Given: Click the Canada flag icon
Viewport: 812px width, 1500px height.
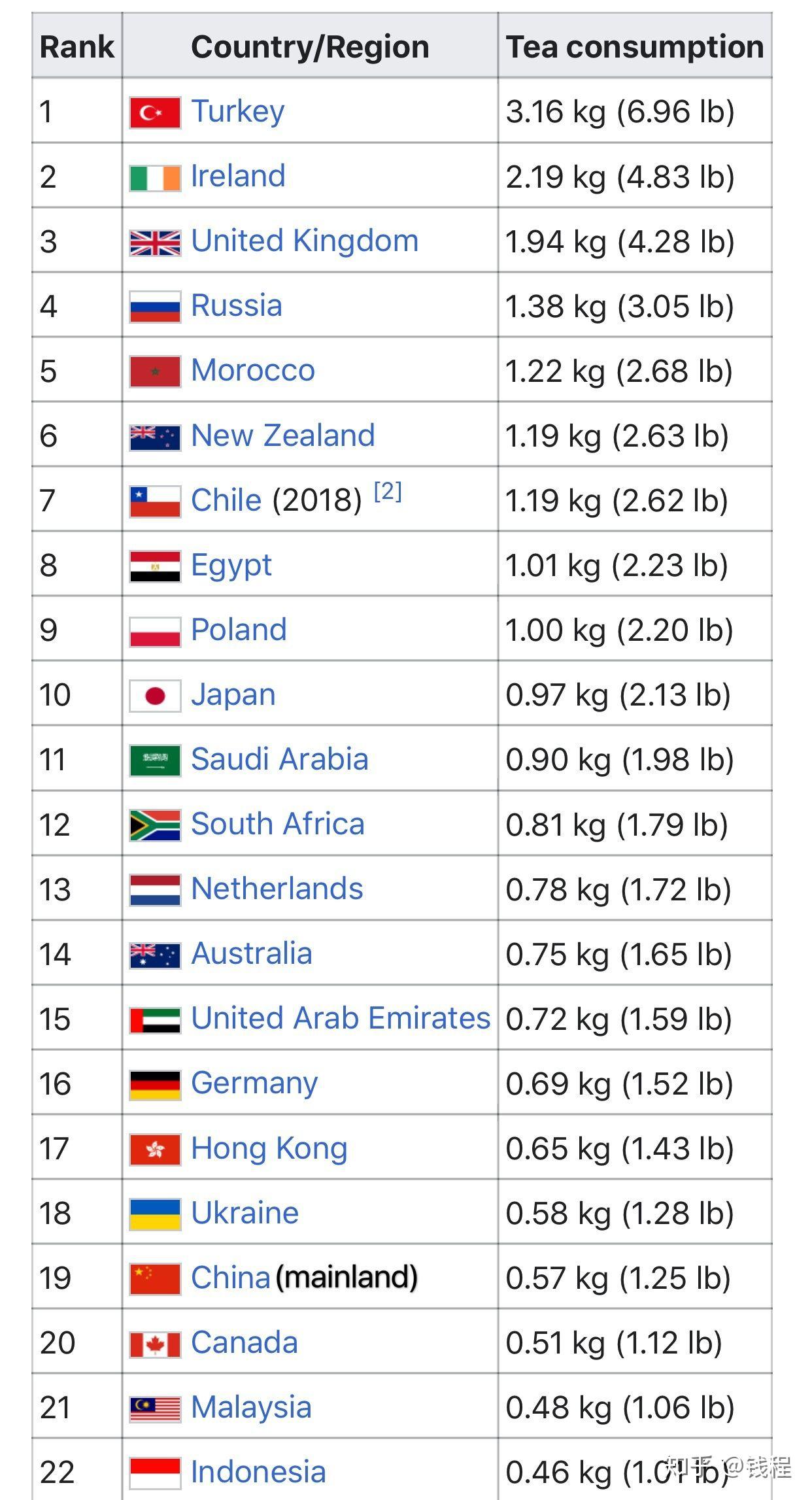Looking at the screenshot, I should coord(155,1344).
